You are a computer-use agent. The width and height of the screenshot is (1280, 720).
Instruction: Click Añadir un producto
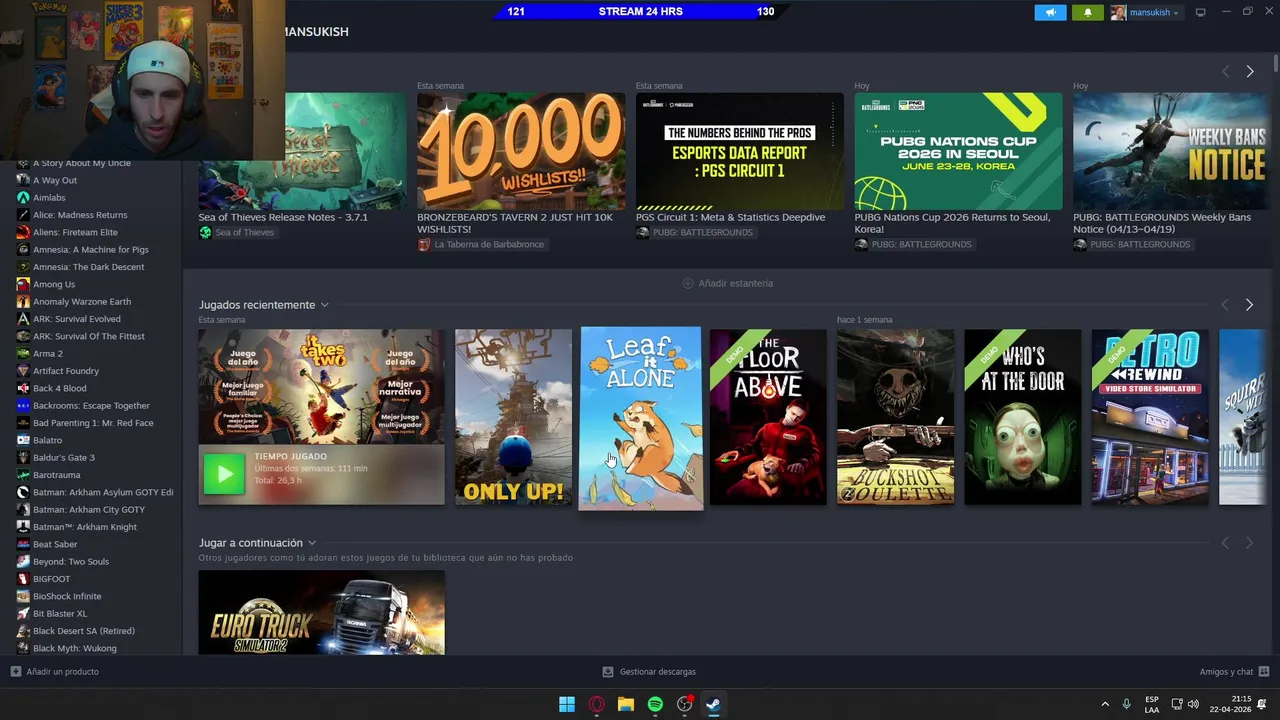pyautogui.click(x=54, y=672)
